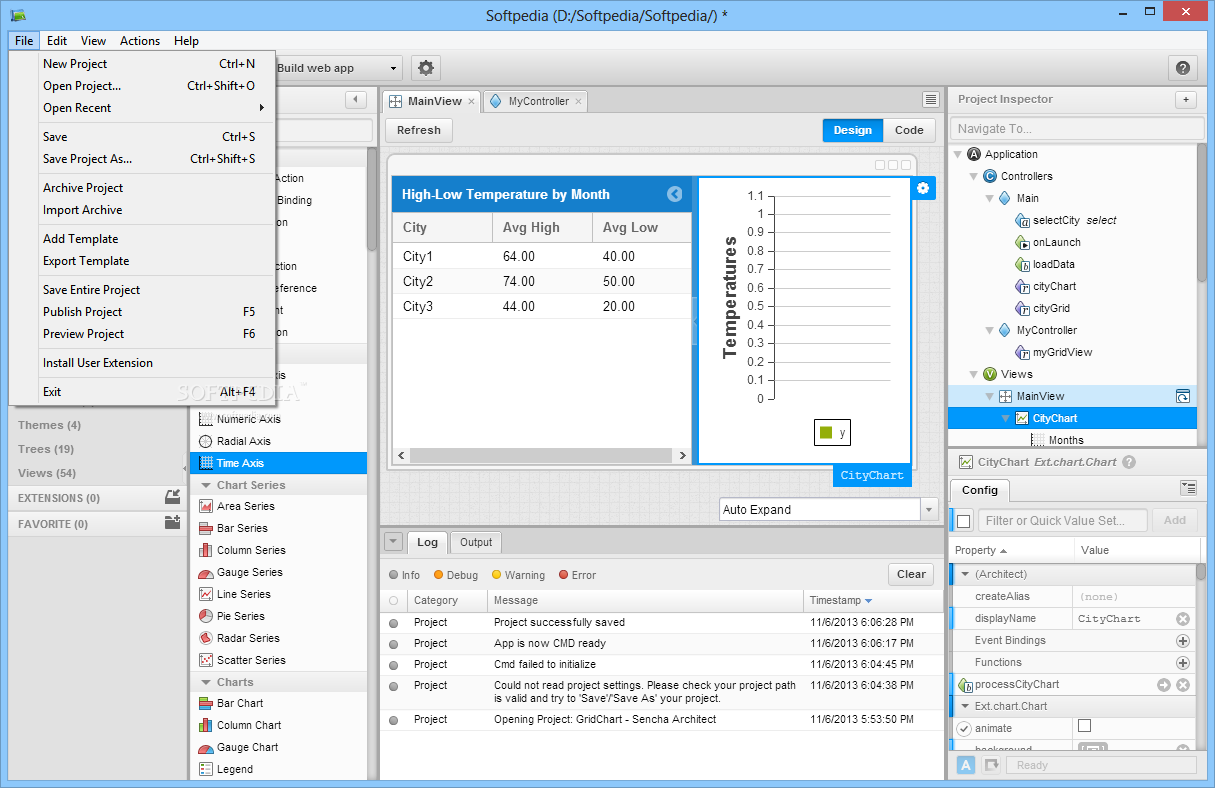Open the settings gear in the toolbar
Viewport: 1215px width, 788px height.
click(x=426, y=68)
